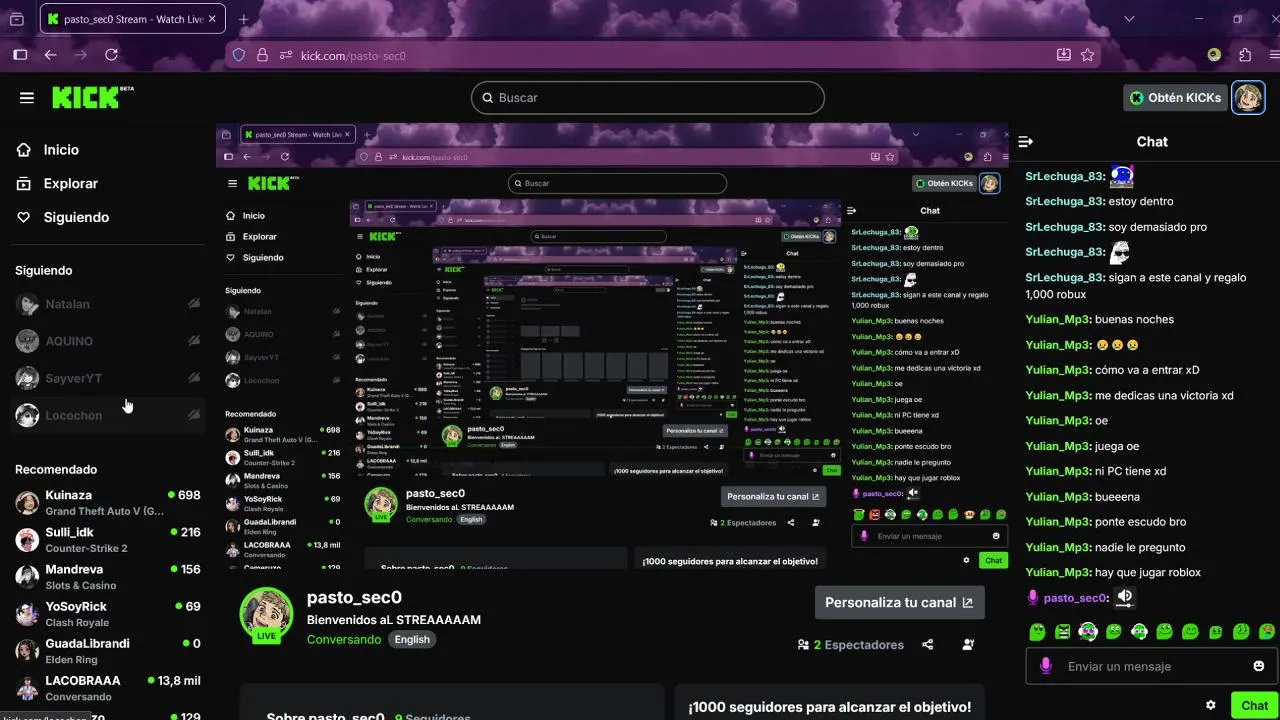Open recommended channel LACOBRAAA
This screenshot has width=1280, height=720.
pyautogui.click(x=108, y=687)
